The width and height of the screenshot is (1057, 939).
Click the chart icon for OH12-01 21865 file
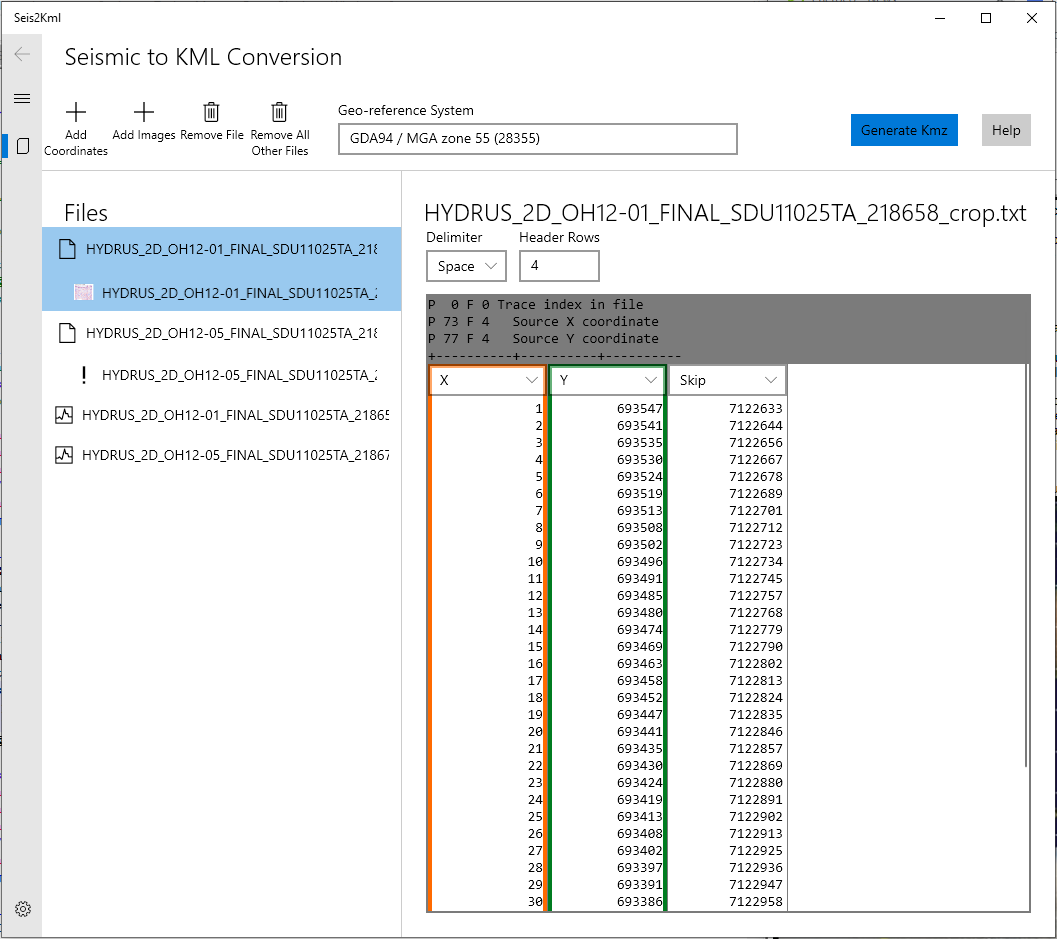click(64, 415)
